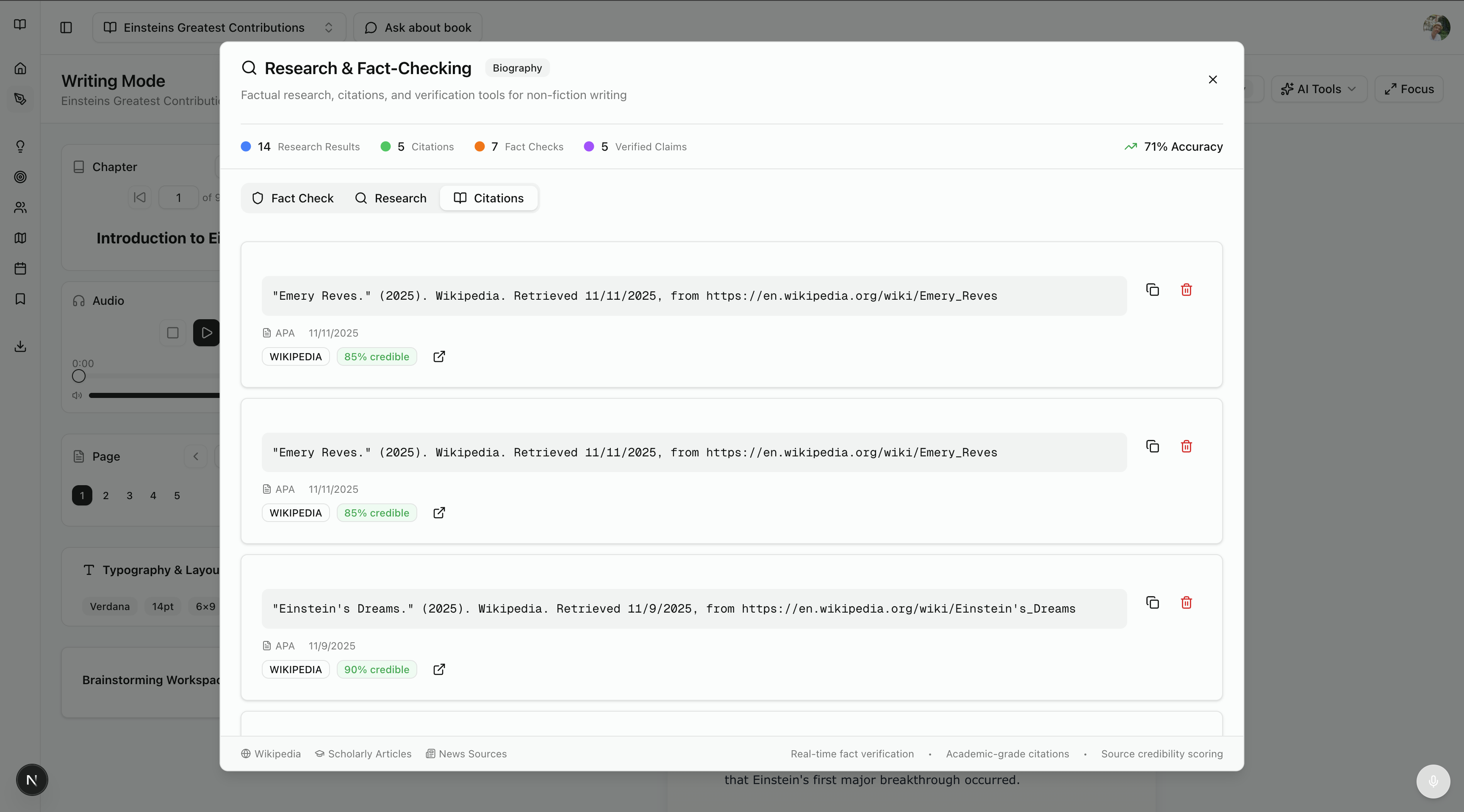Copy the Einstein's Dreams citation
1464x812 pixels.
pos(1153,602)
